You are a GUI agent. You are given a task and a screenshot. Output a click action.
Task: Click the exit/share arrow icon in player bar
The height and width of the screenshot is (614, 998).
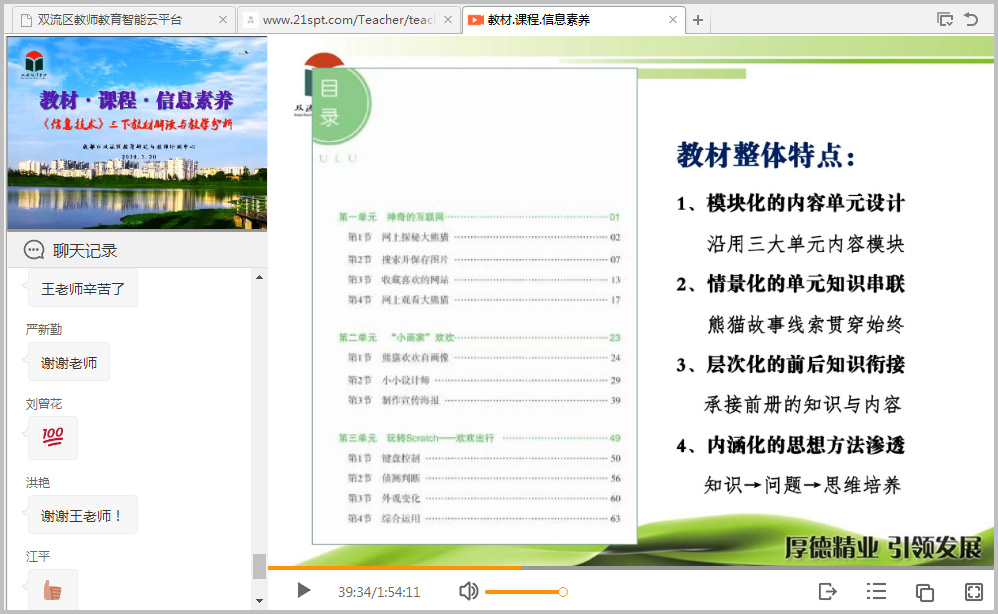[827, 591]
